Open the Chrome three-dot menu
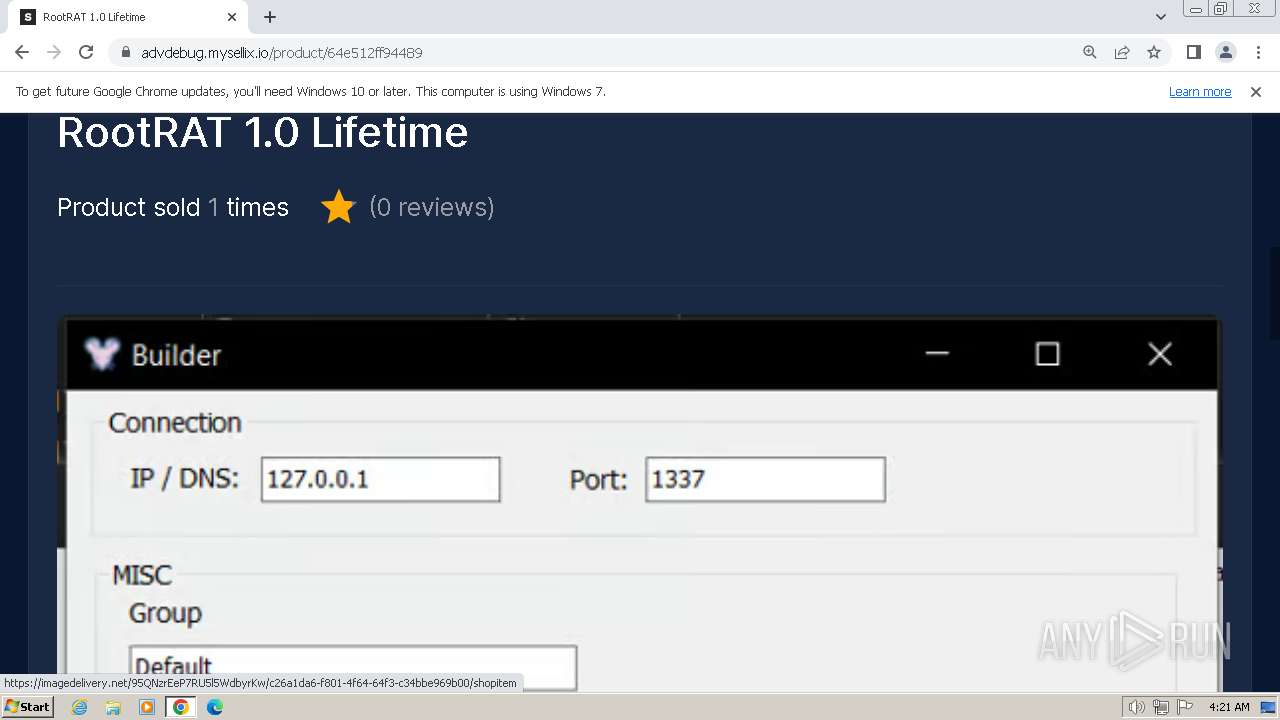1280x720 pixels. click(x=1257, y=52)
